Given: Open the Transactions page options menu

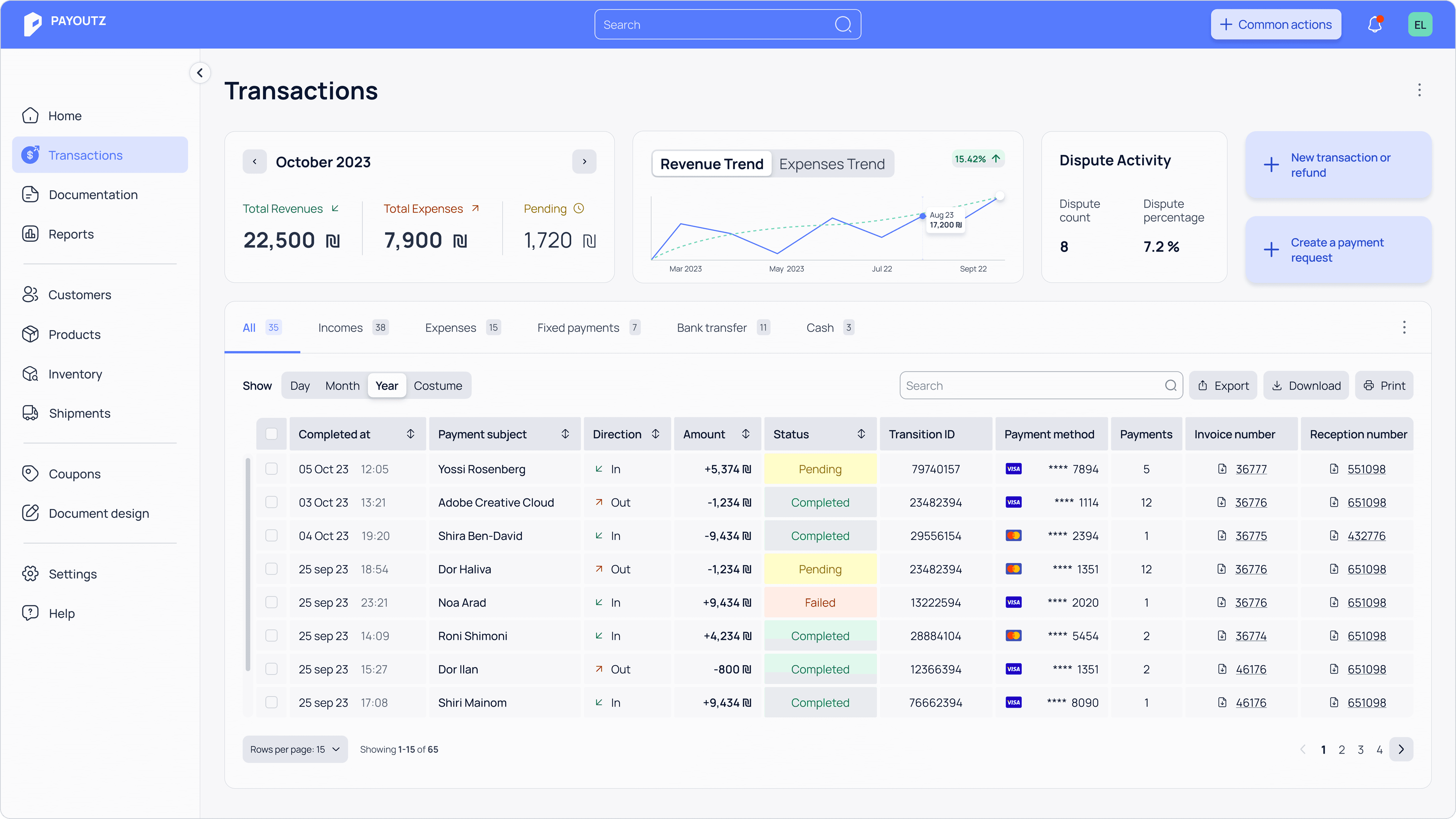Looking at the screenshot, I should tap(1419, 90).
